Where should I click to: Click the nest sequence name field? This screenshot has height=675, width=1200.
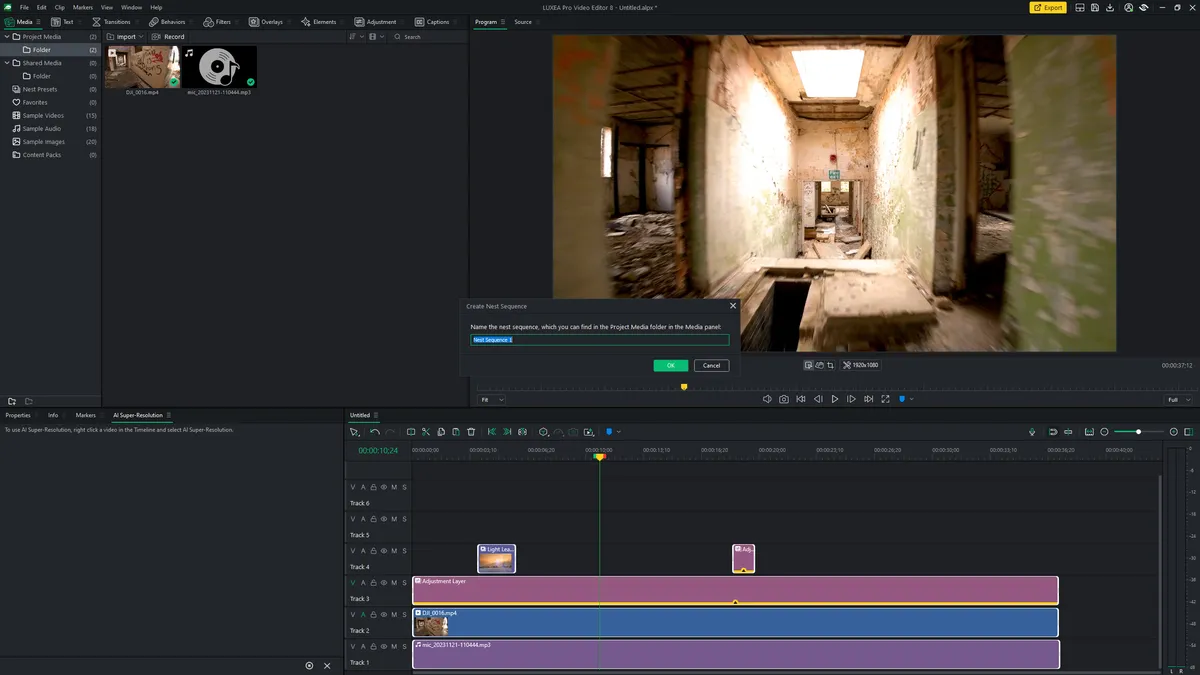click(600, 340)
